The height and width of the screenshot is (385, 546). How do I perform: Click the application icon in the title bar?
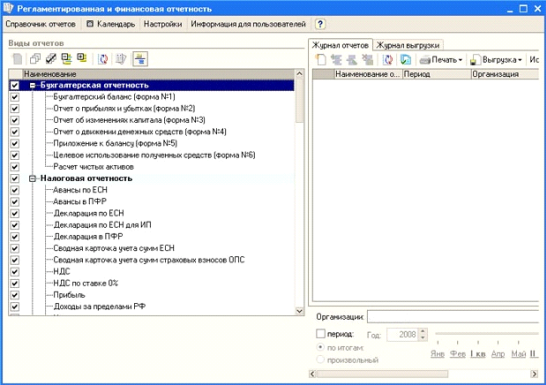pyautogui.click(x=8, y=8)
